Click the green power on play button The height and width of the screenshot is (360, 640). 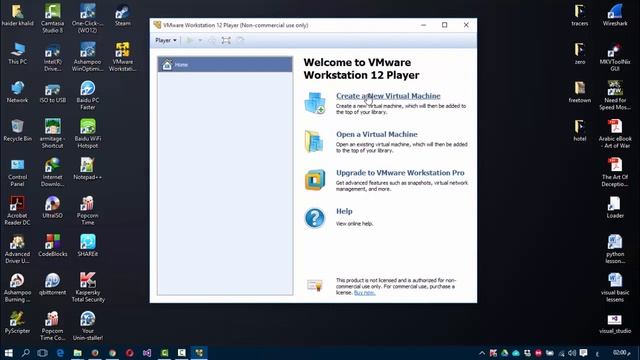190,40
